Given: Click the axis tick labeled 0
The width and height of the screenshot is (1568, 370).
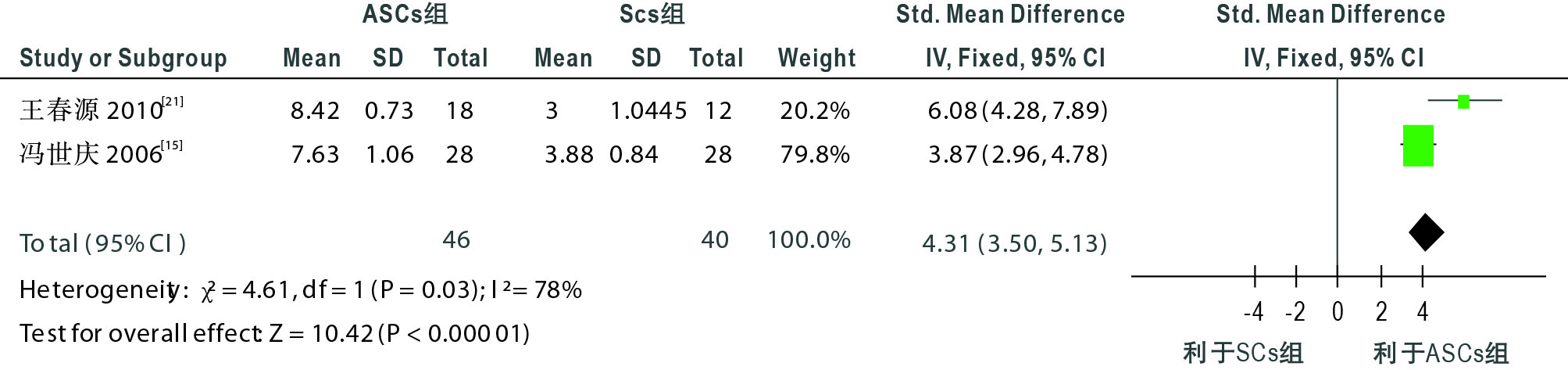Looking at the screenshot, I should 1338,312.
